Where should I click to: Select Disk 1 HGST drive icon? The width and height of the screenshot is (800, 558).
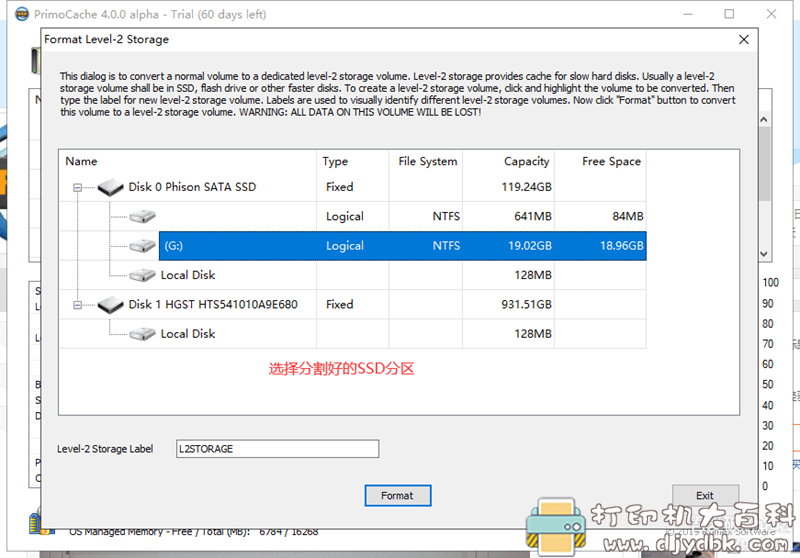click(x=111, y=305)
